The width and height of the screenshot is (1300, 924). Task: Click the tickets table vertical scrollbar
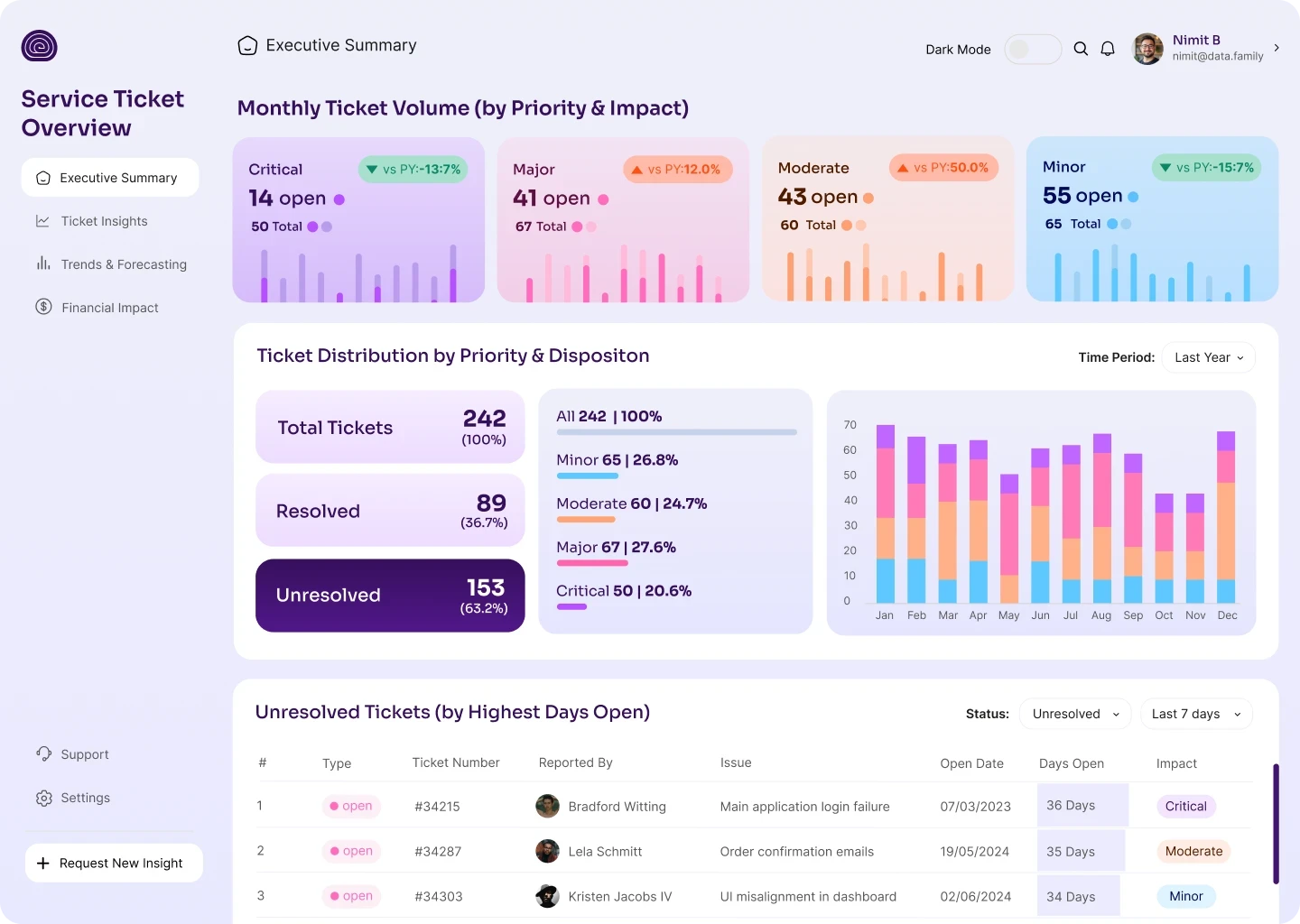pos(1276,824)
